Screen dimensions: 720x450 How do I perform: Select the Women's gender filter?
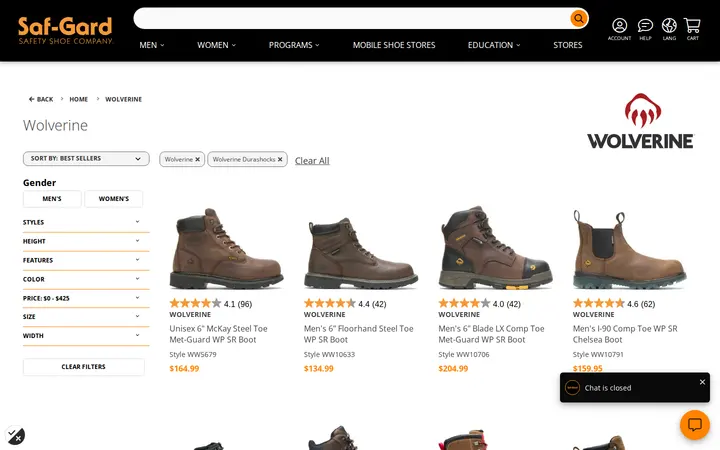(x=113, y=199)
